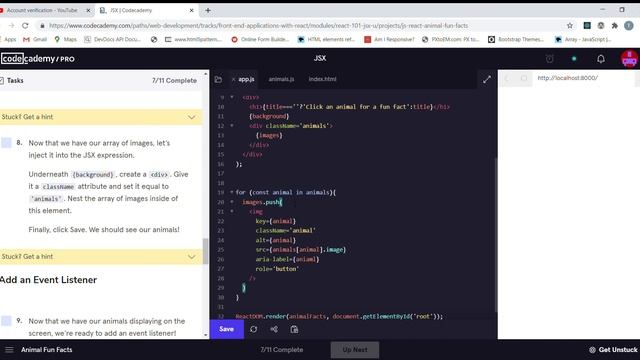Switch to the app.js tab
Viewport: 640px width, 360px height.
(246, 79)
